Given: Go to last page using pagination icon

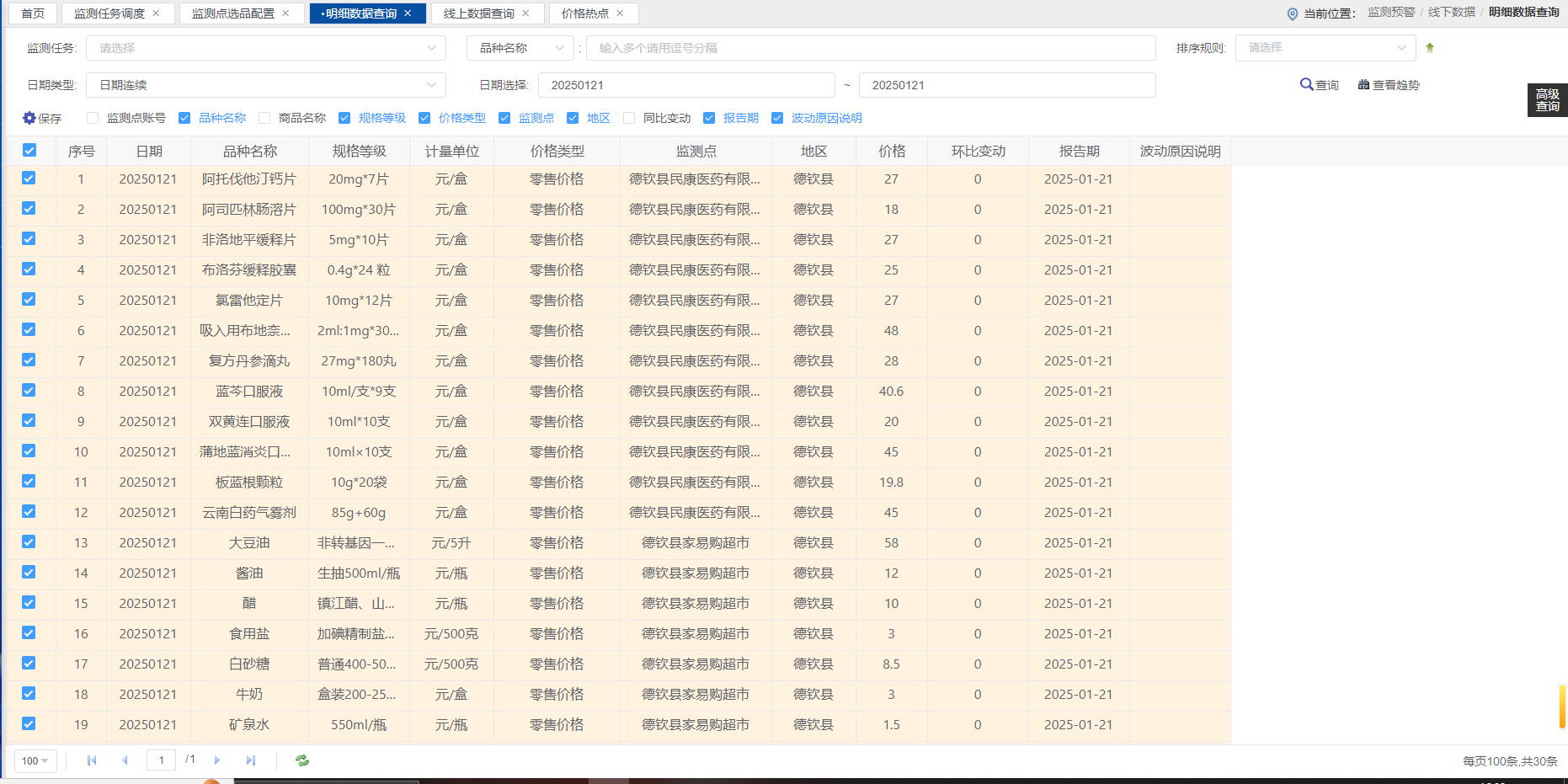Looking at the screenshot, I should (x=250, y=760).
